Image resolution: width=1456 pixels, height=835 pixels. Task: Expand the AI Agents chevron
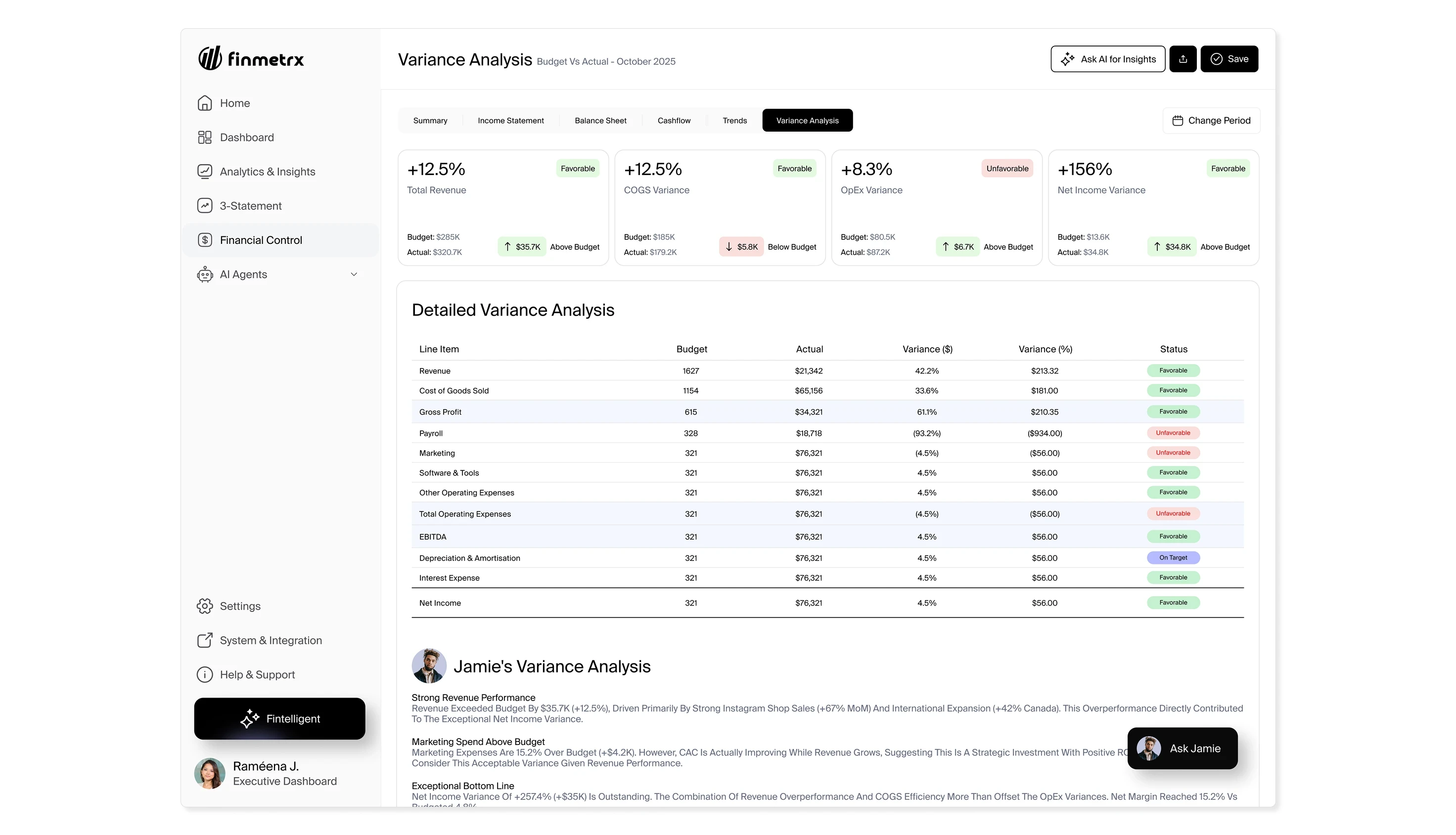click(354, 275)
